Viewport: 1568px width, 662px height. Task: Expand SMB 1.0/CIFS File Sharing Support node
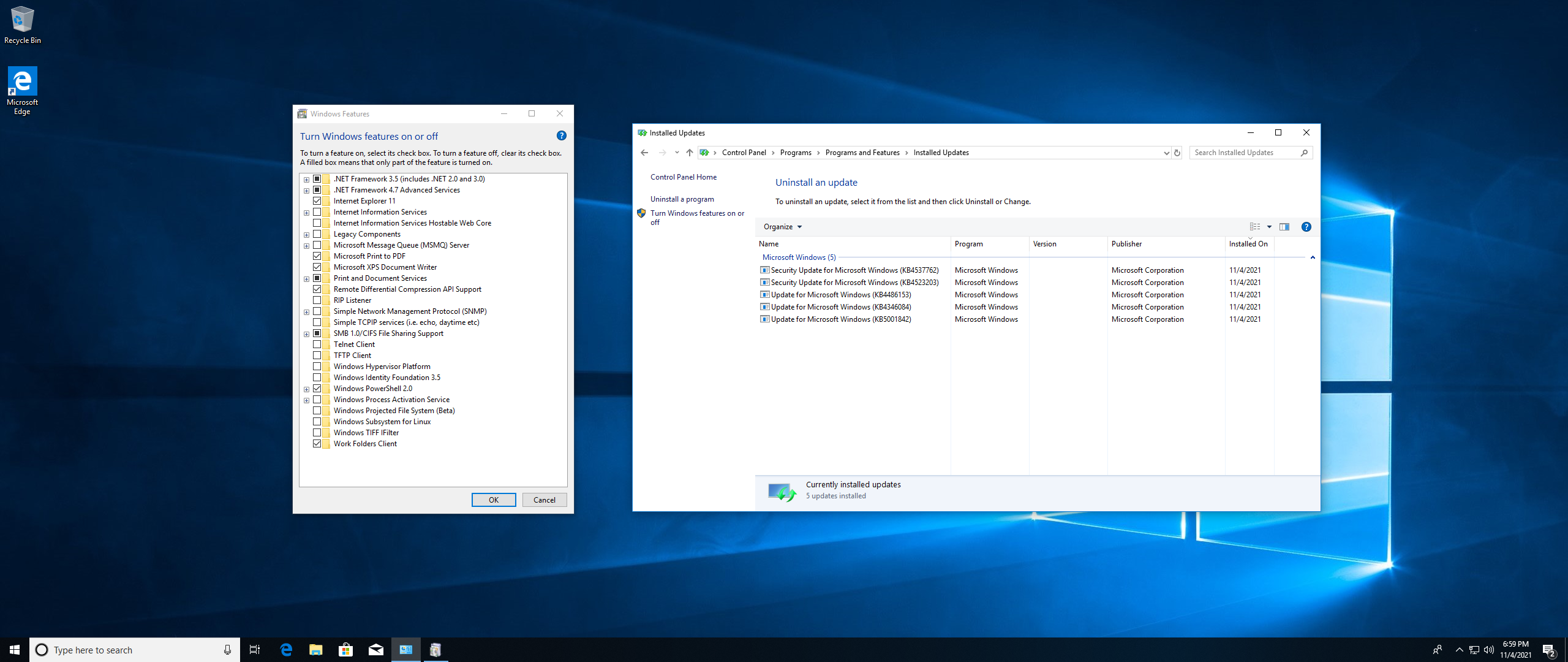[307, 334]
